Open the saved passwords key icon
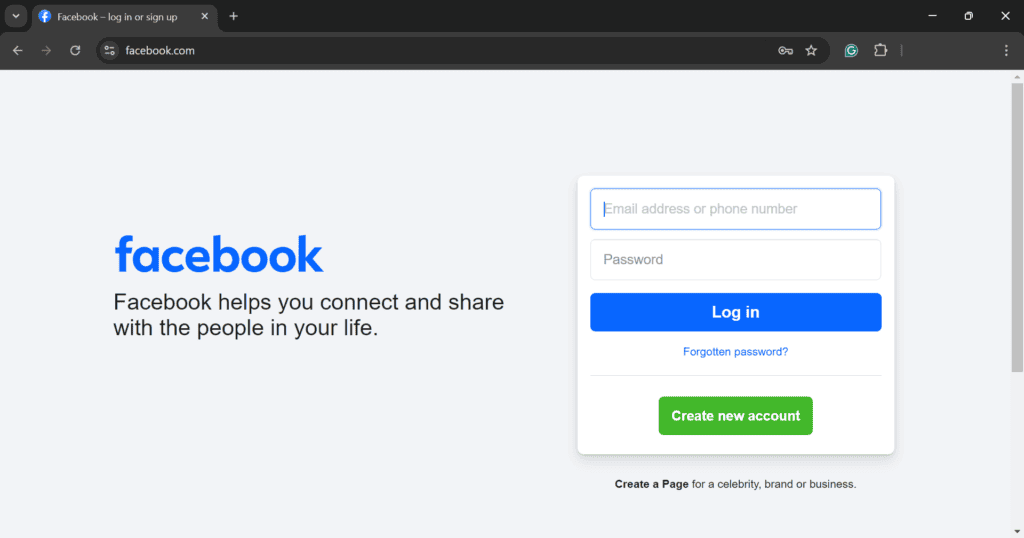Image resolution: width=1024 pixels, height=538 pixels. click(x=785, y=50)
